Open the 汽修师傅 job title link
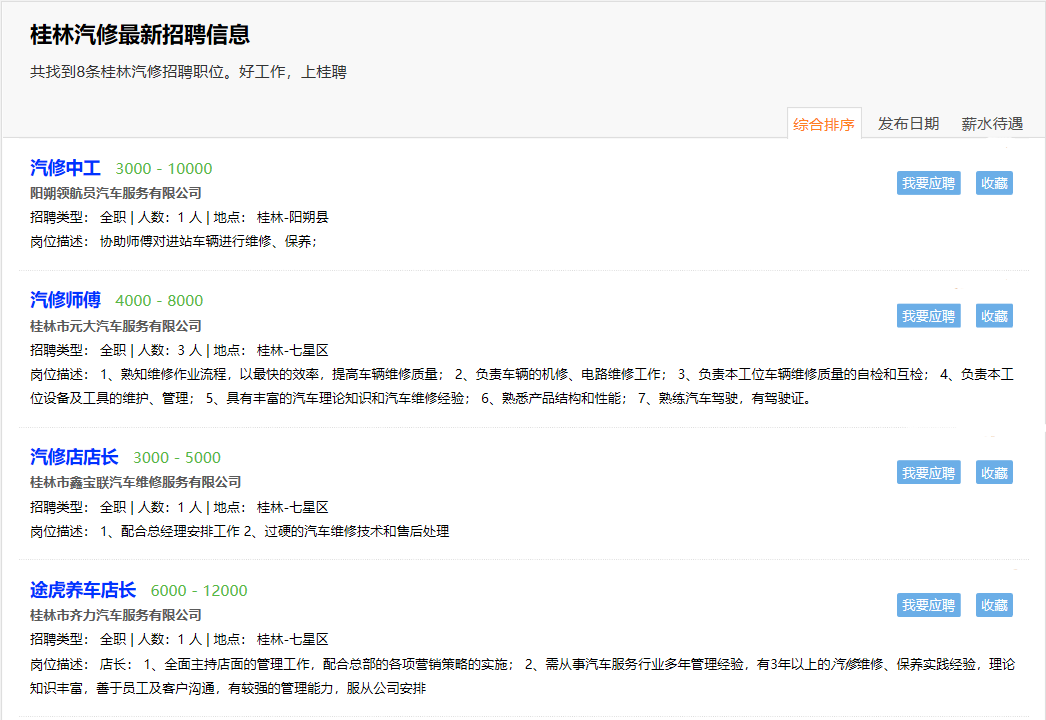Image resolution: width=1046 pixels, height=720 pixels. tap(65, 300)
